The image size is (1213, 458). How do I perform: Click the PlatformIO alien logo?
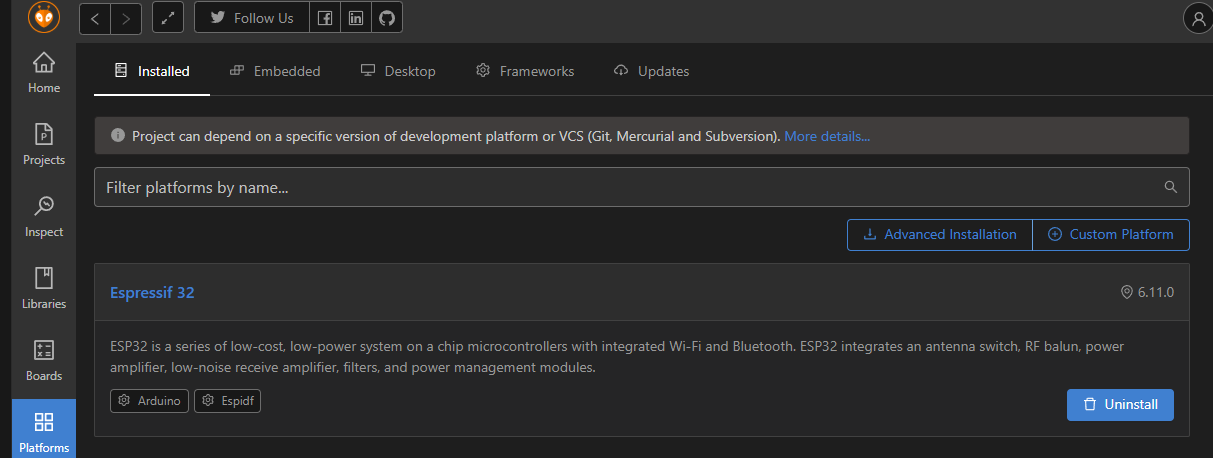tap(44, 17)
